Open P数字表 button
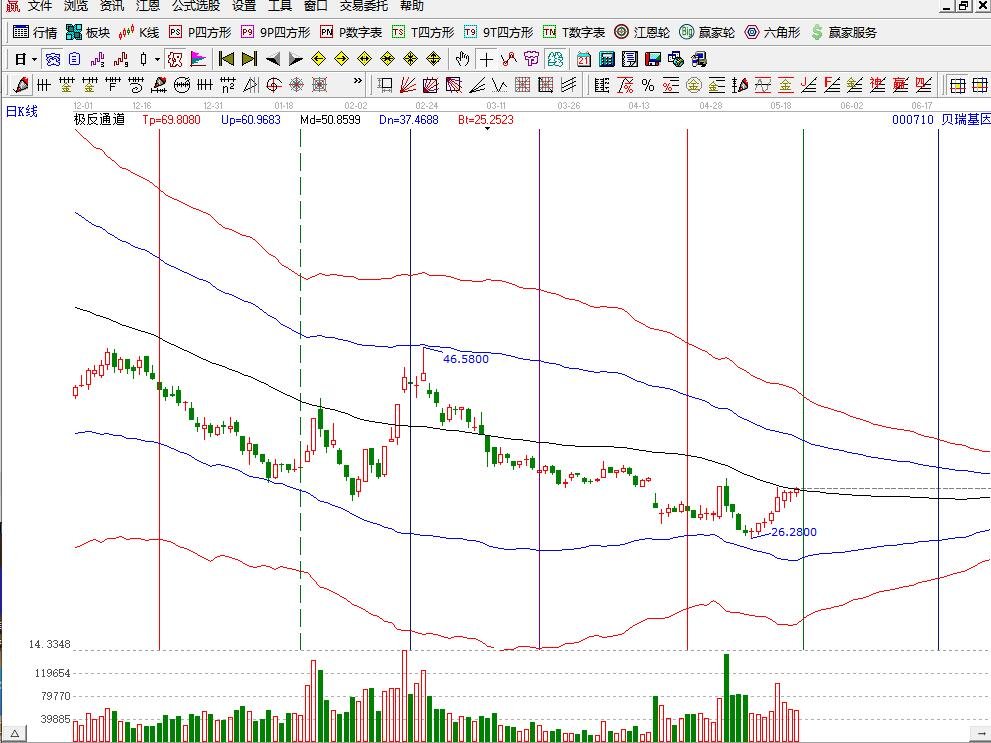Screen dimensions: 991x743 click(x=351, y=32)
